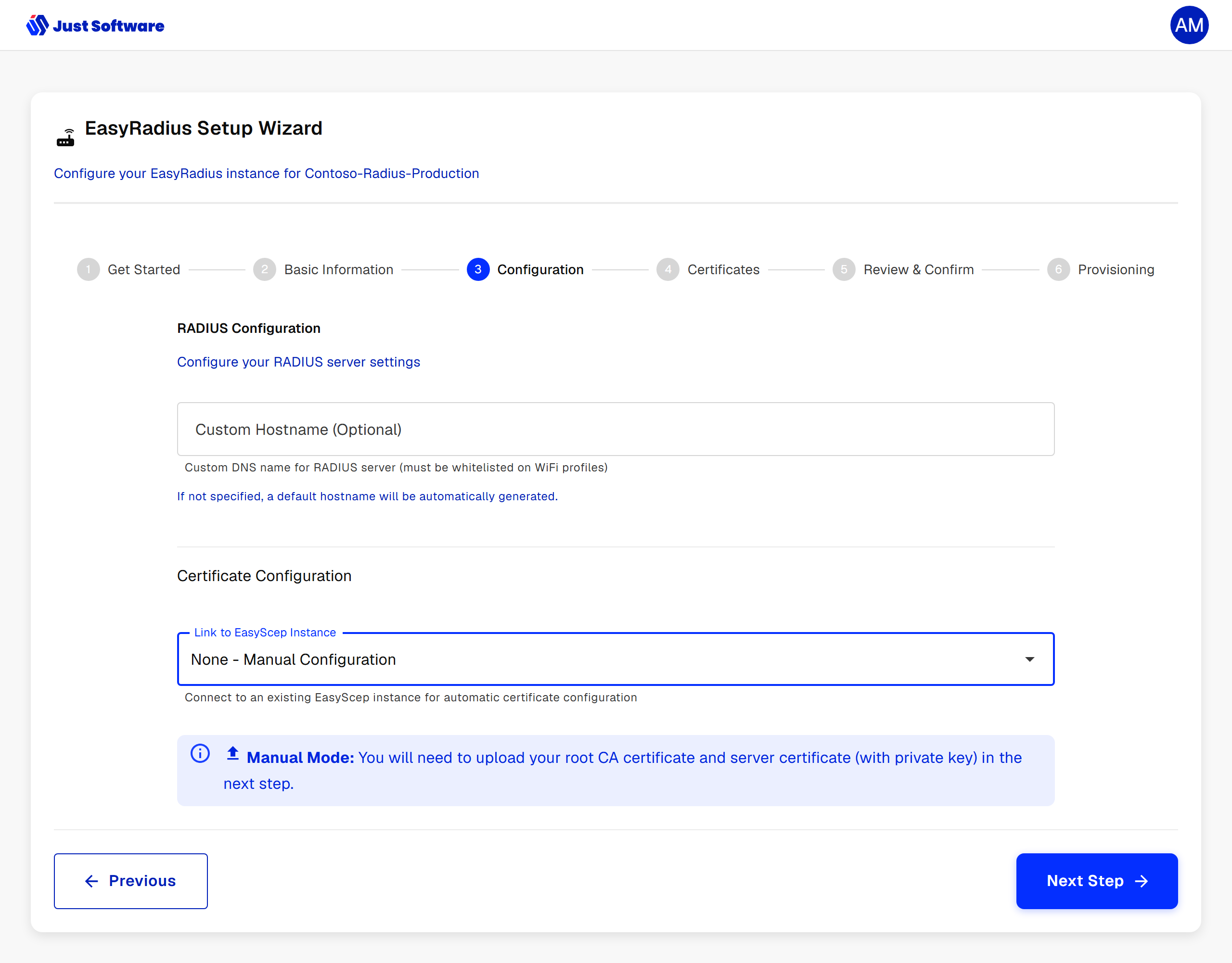Screen dimensions: 1232x963
Task: Click the Link to EasyScep Instance label
Action: [265, 633]
